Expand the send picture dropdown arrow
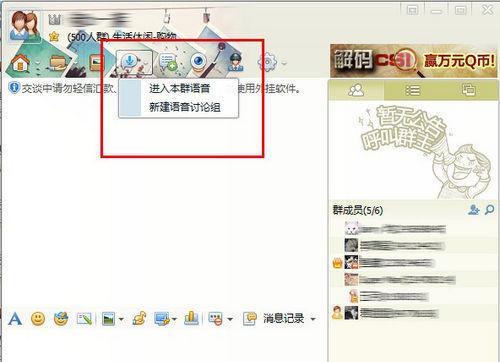Screen dimensions: 500x362 121,319
